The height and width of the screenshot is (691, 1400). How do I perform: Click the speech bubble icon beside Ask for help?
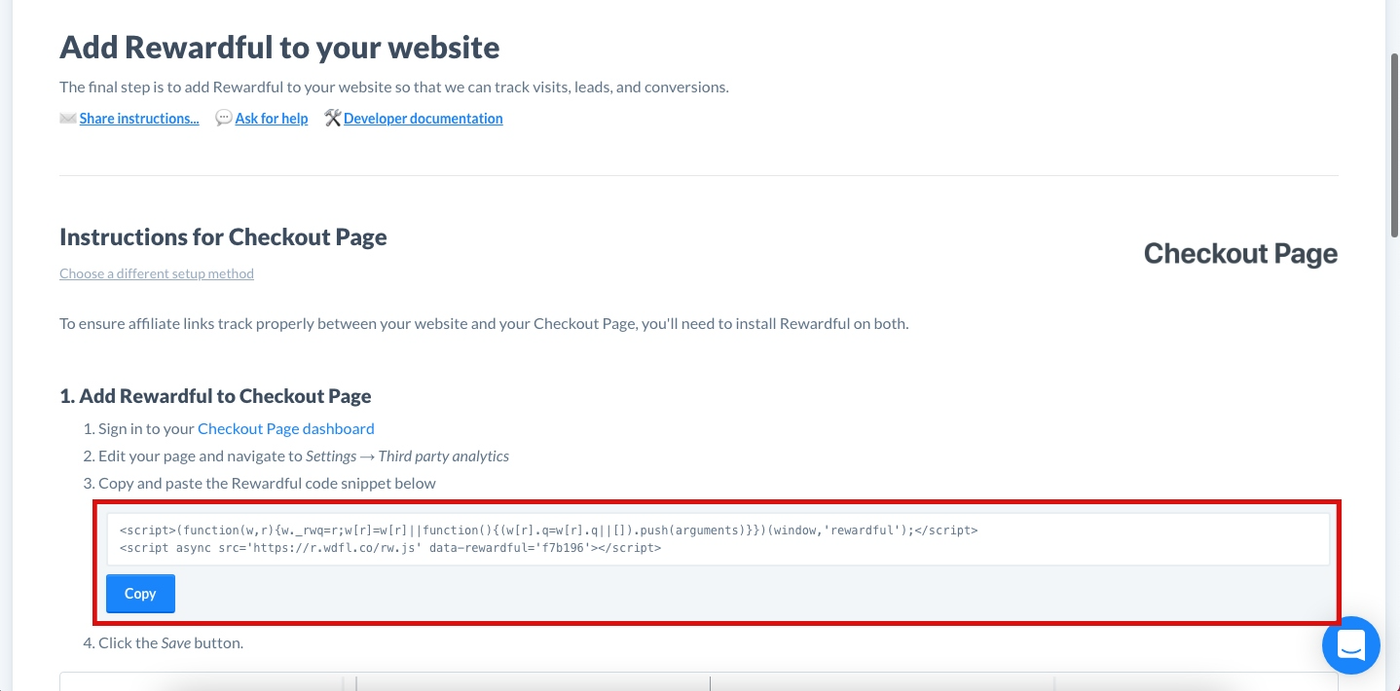[224, 118]
